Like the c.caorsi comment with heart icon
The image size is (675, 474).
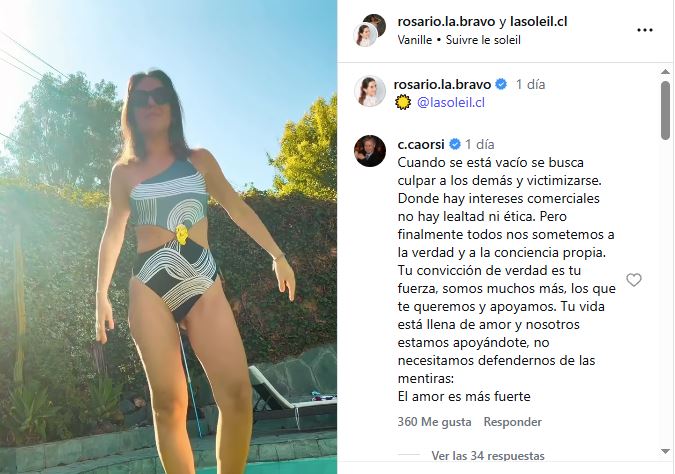[x=634, y=280]
